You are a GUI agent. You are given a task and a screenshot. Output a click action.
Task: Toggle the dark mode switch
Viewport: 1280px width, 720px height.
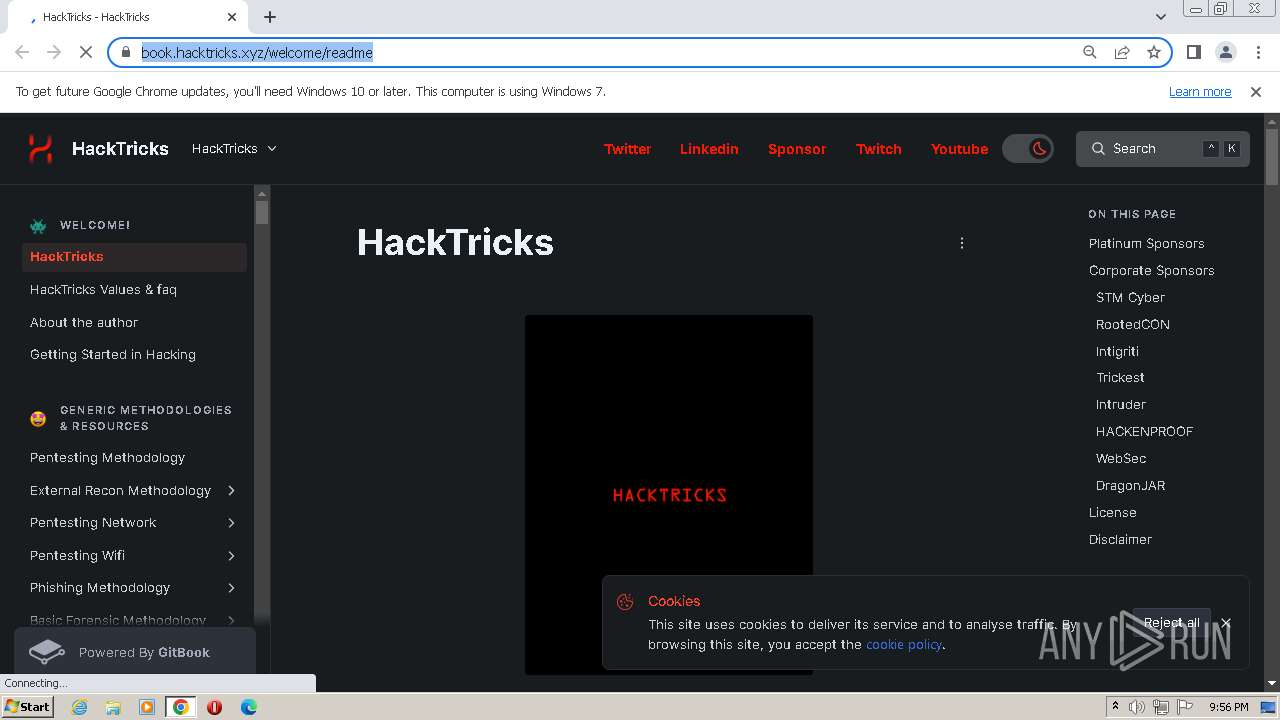coord(1028,149)
